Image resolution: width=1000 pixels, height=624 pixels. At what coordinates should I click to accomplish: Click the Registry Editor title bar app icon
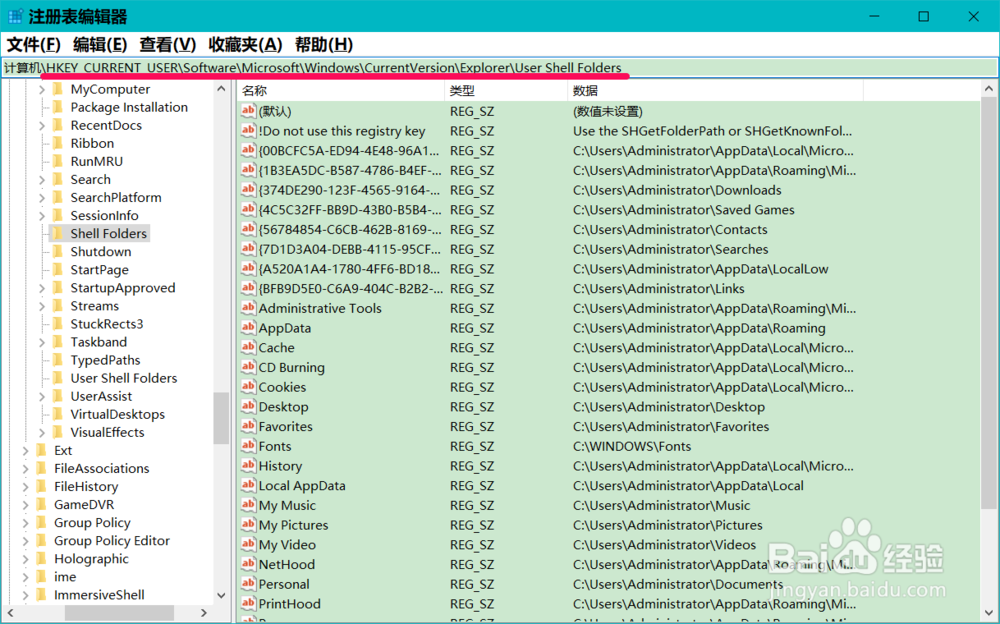15,16
